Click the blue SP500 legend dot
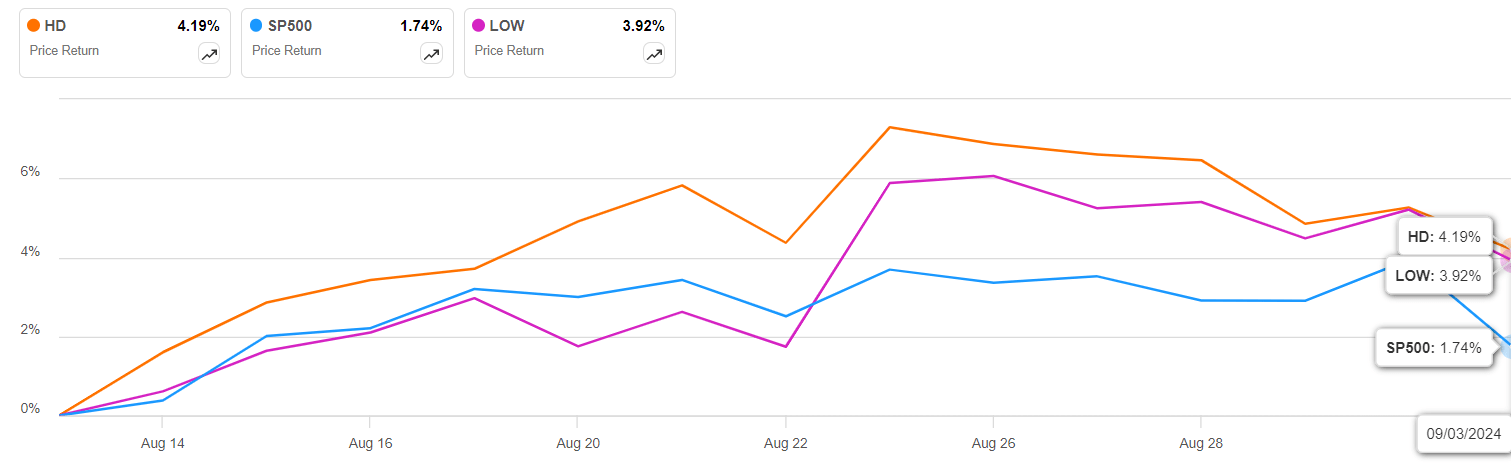Viewport: 1511px width, 476px height. coord(258,26)
